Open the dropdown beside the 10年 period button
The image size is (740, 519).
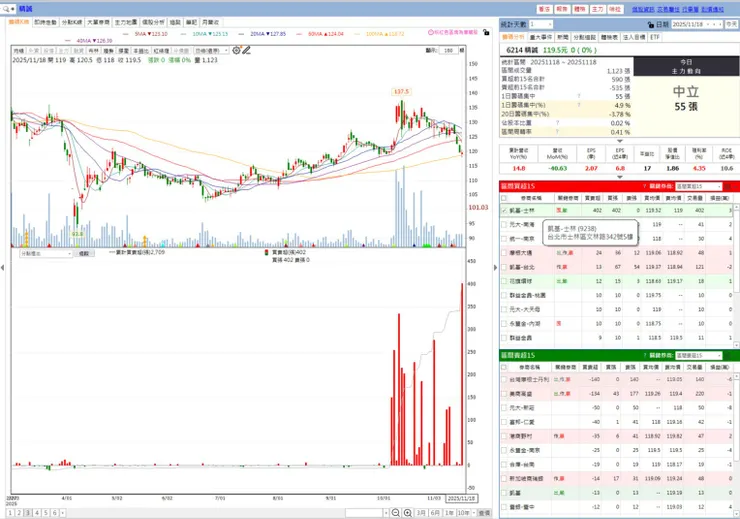pos(474,513)
